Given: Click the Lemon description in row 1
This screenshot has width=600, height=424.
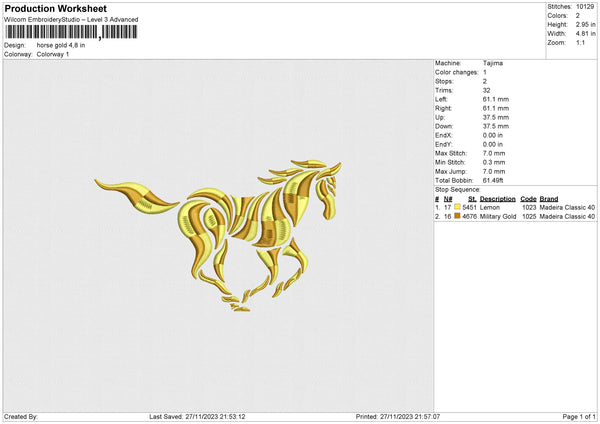Looking at the screenshot, I should 490,207.
